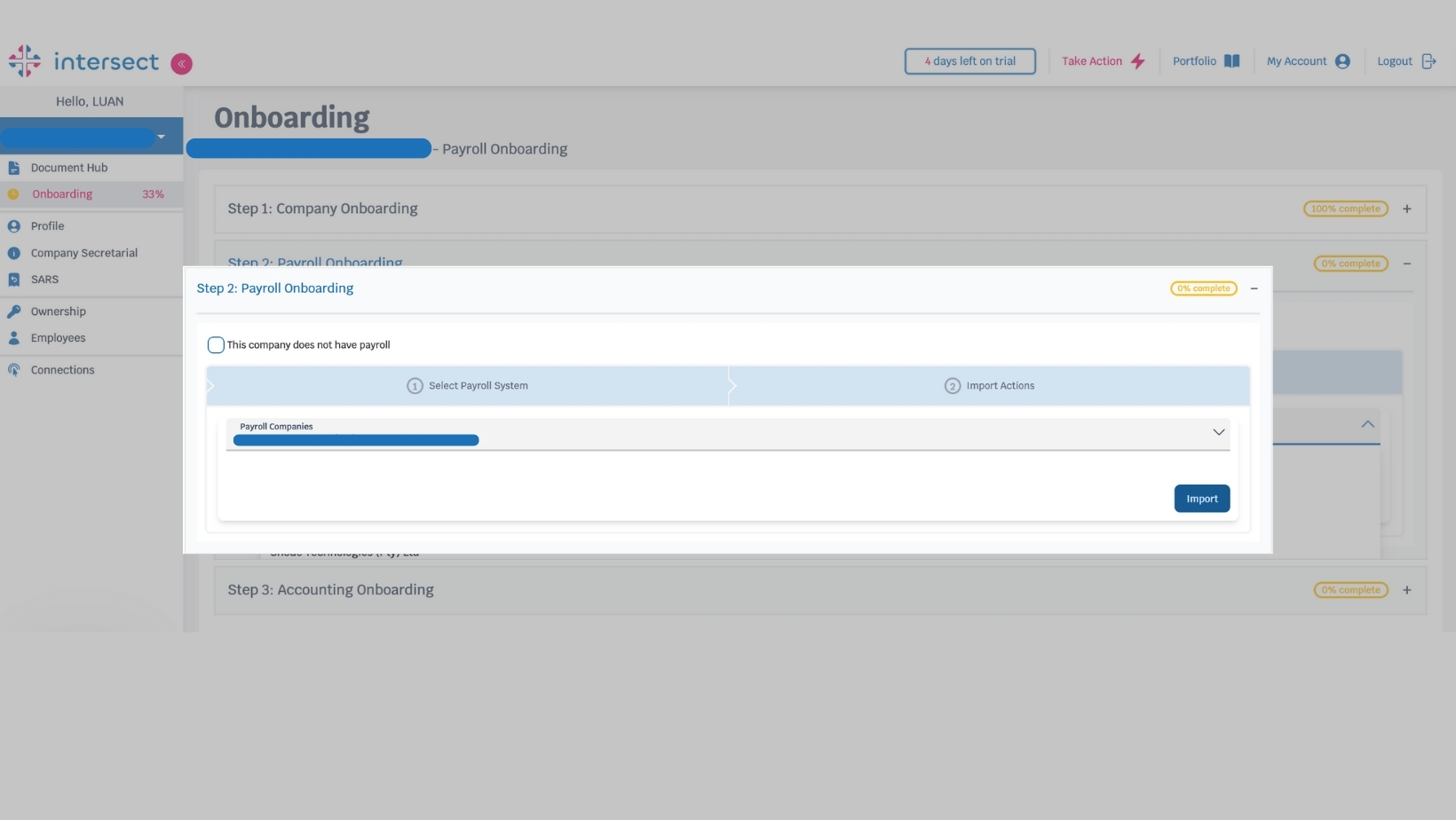Screen dimensions: 1456x820
Task: Click the Connections icon in sidebar
Action: click(13, 370)
